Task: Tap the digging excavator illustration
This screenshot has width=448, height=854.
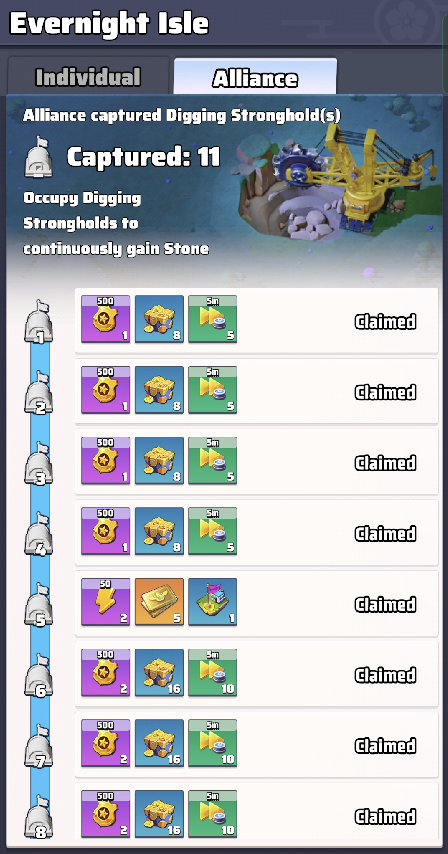Action: point(339,185)
